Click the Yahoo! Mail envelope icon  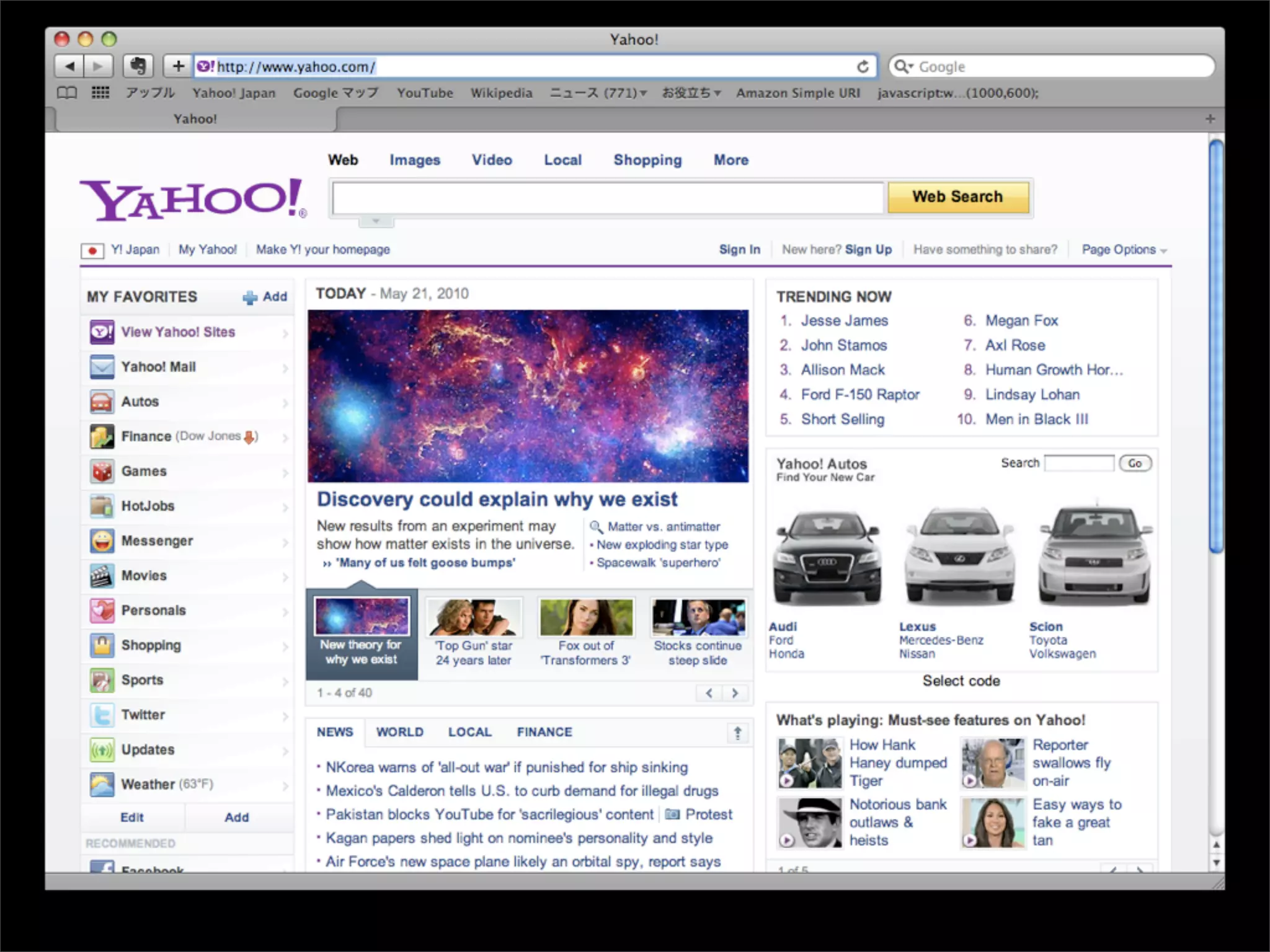click(102, 367)
